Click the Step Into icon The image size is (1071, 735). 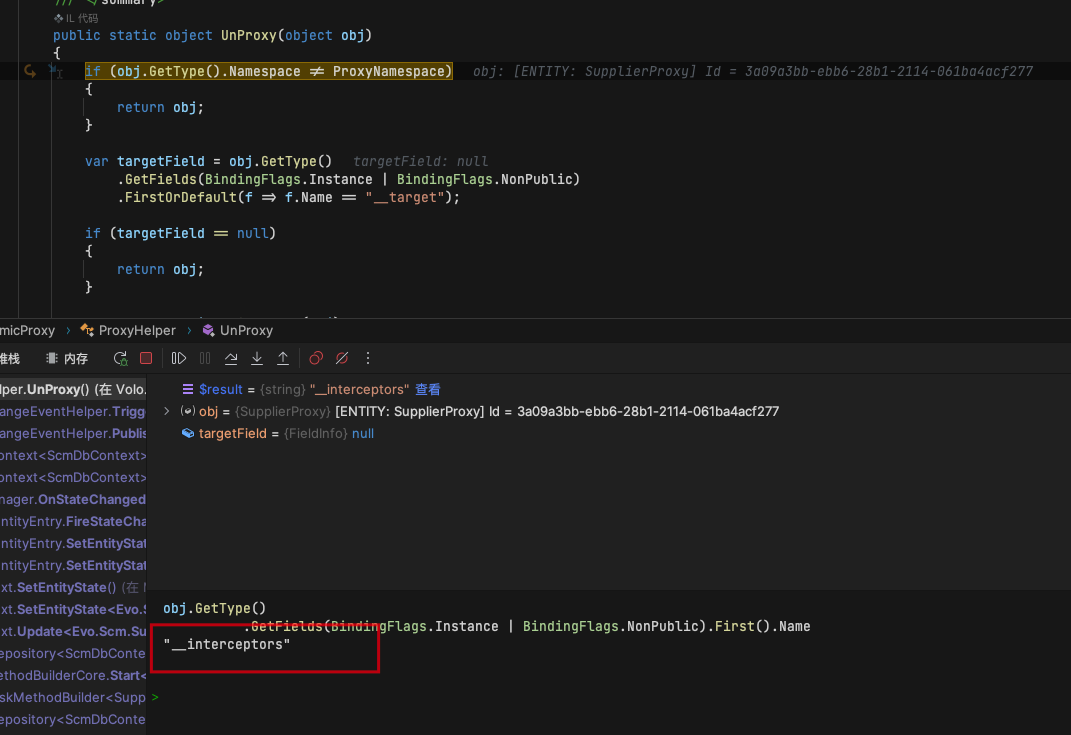(x=257, y=357)
